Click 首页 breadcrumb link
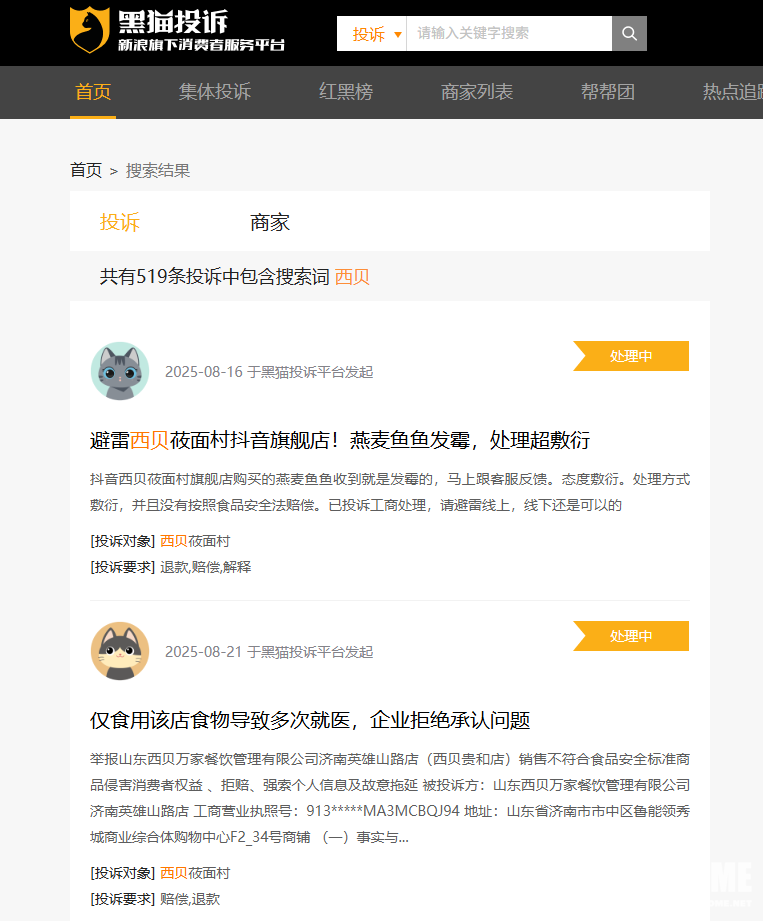Image resolution: width=763 pixels, height=921 pixels. click(x=86, y=170)
